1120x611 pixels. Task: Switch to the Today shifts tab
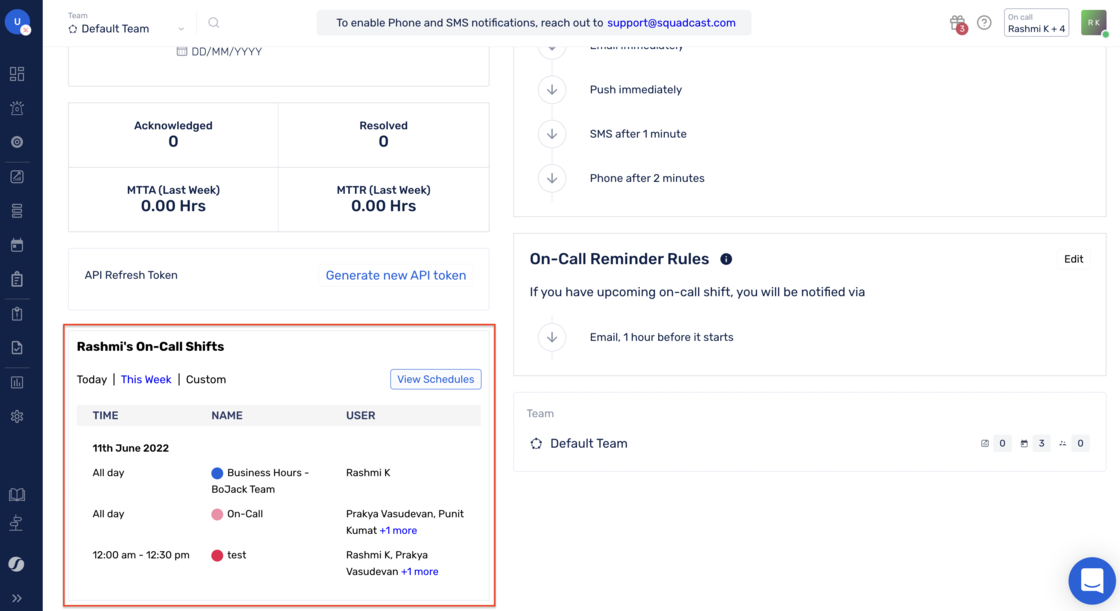click(x=91, y=379)
